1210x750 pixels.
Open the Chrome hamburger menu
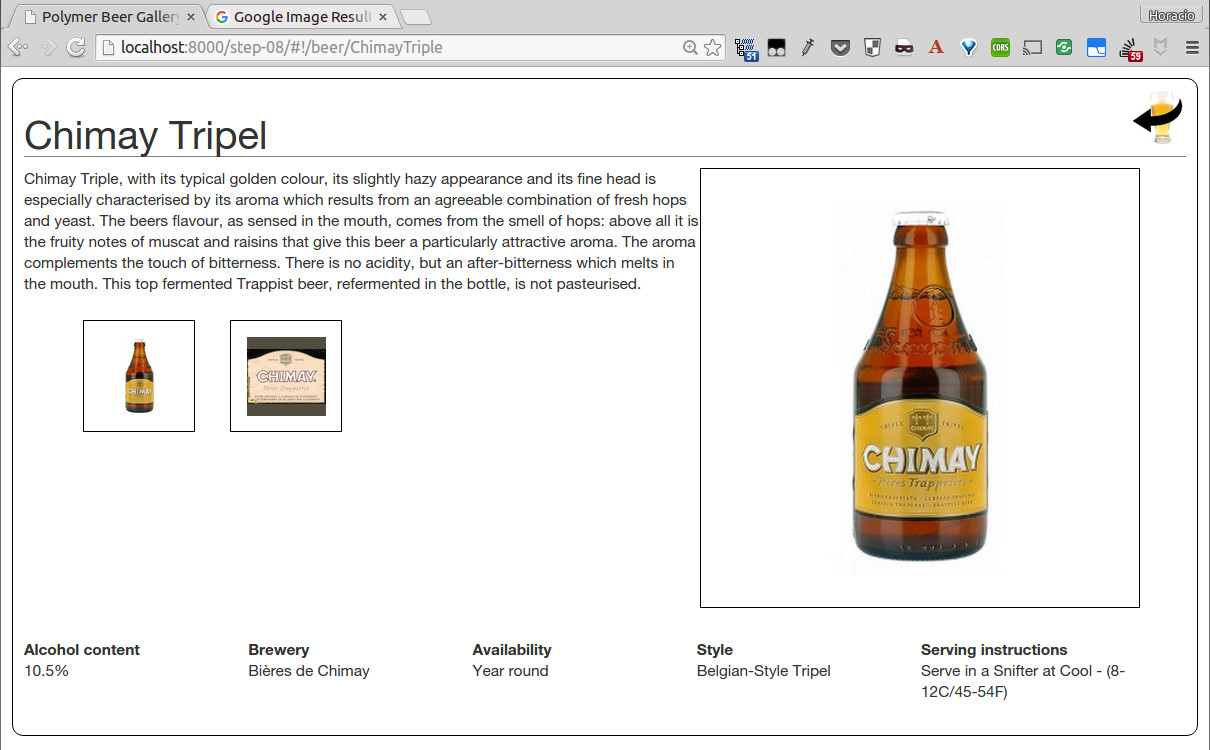(1192, 47)
